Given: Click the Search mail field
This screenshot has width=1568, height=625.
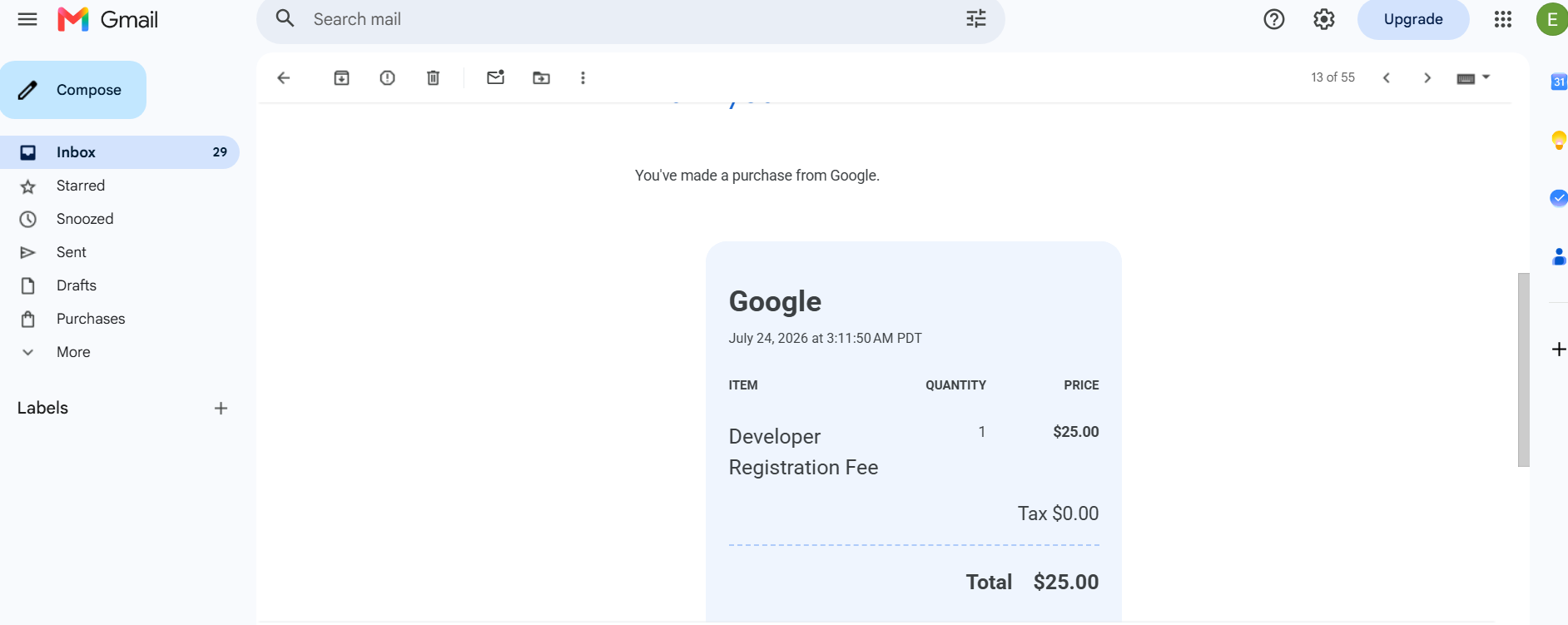Looking at the screenshot, I should click(630, 19).
